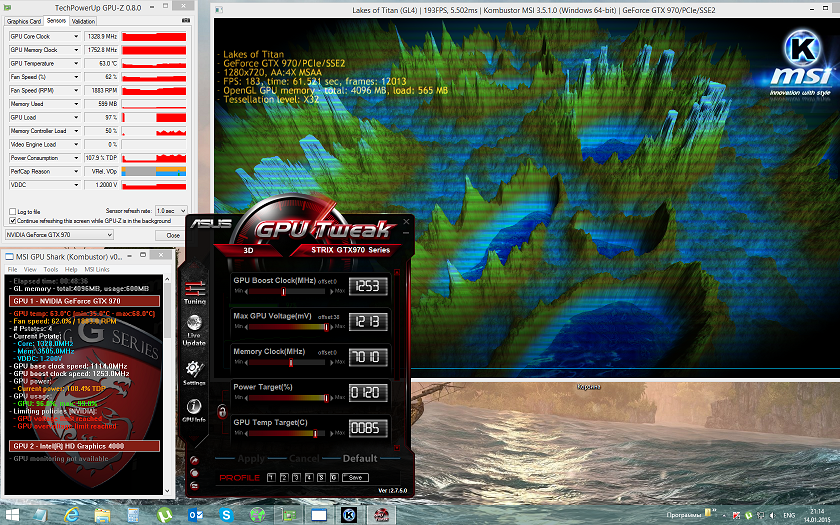Open the Tools menu in GPU Shark

click(x=48, y=269)
